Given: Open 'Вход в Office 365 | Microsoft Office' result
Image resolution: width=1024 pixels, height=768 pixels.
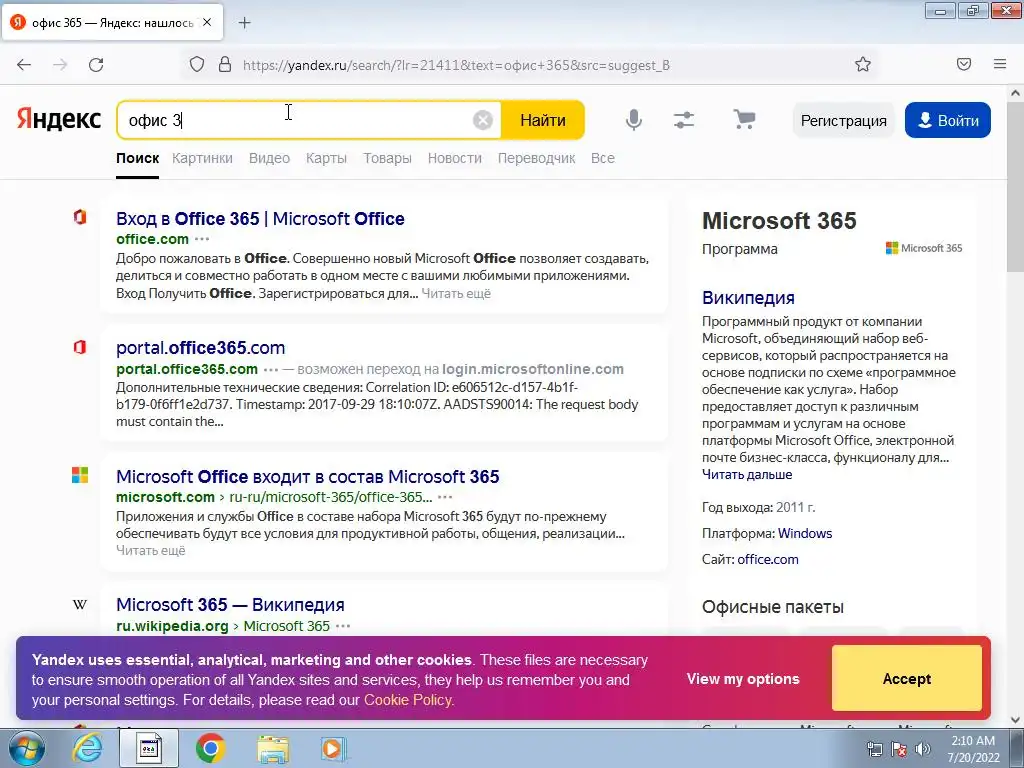Looking at the screenshot, I should [261, 219].
